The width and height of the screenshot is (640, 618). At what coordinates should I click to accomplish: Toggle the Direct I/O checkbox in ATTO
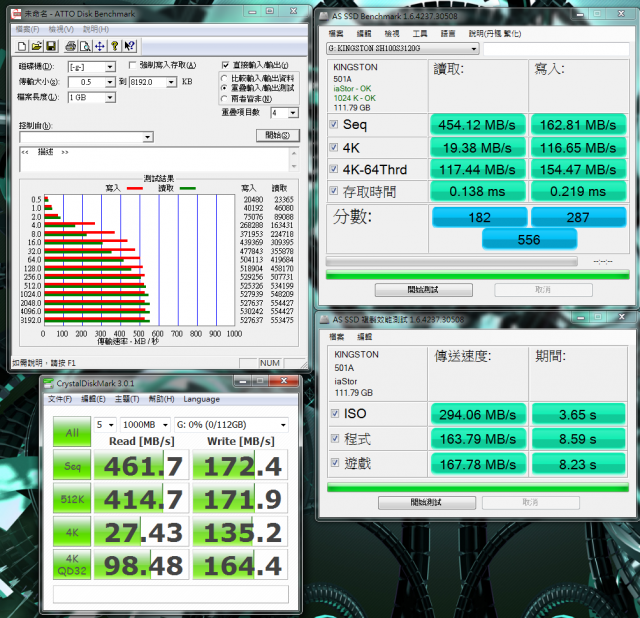point(225,65)
